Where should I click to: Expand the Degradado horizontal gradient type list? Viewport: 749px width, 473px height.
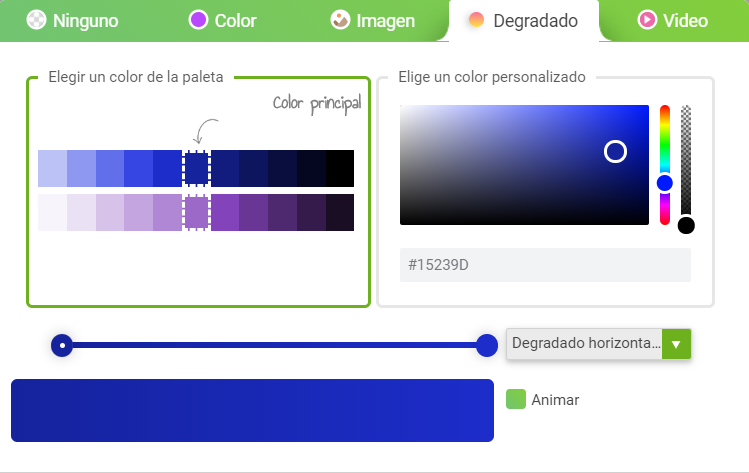tap(599, 344)
